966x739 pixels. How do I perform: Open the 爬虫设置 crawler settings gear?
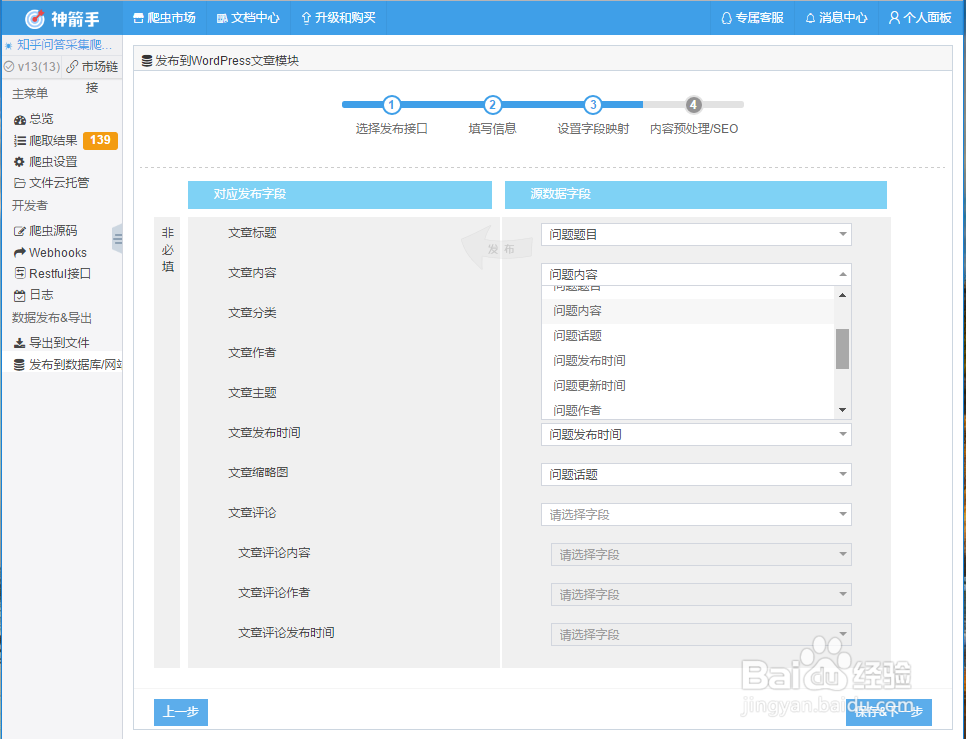(x=48, y=162)
